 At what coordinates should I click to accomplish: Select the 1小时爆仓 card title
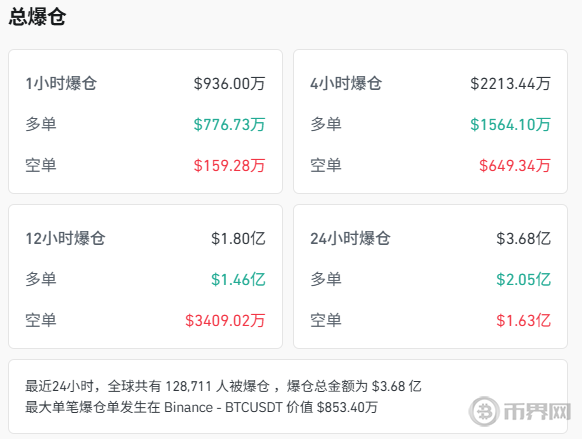61,83
